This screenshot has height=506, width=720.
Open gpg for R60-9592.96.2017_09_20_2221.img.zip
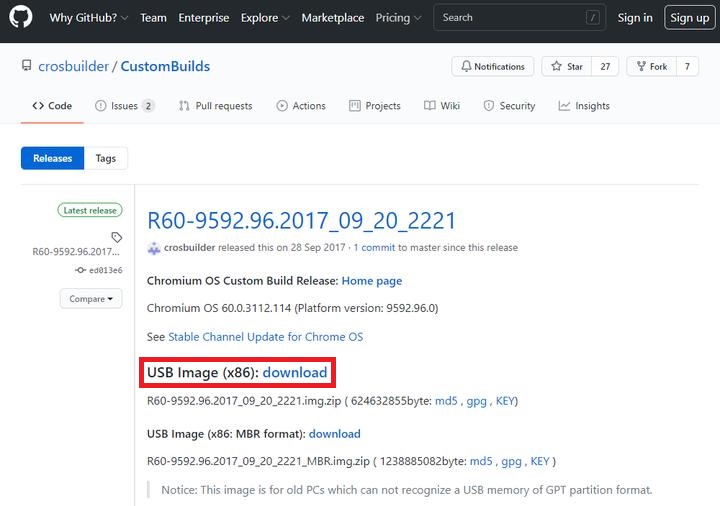pos(476,401)
